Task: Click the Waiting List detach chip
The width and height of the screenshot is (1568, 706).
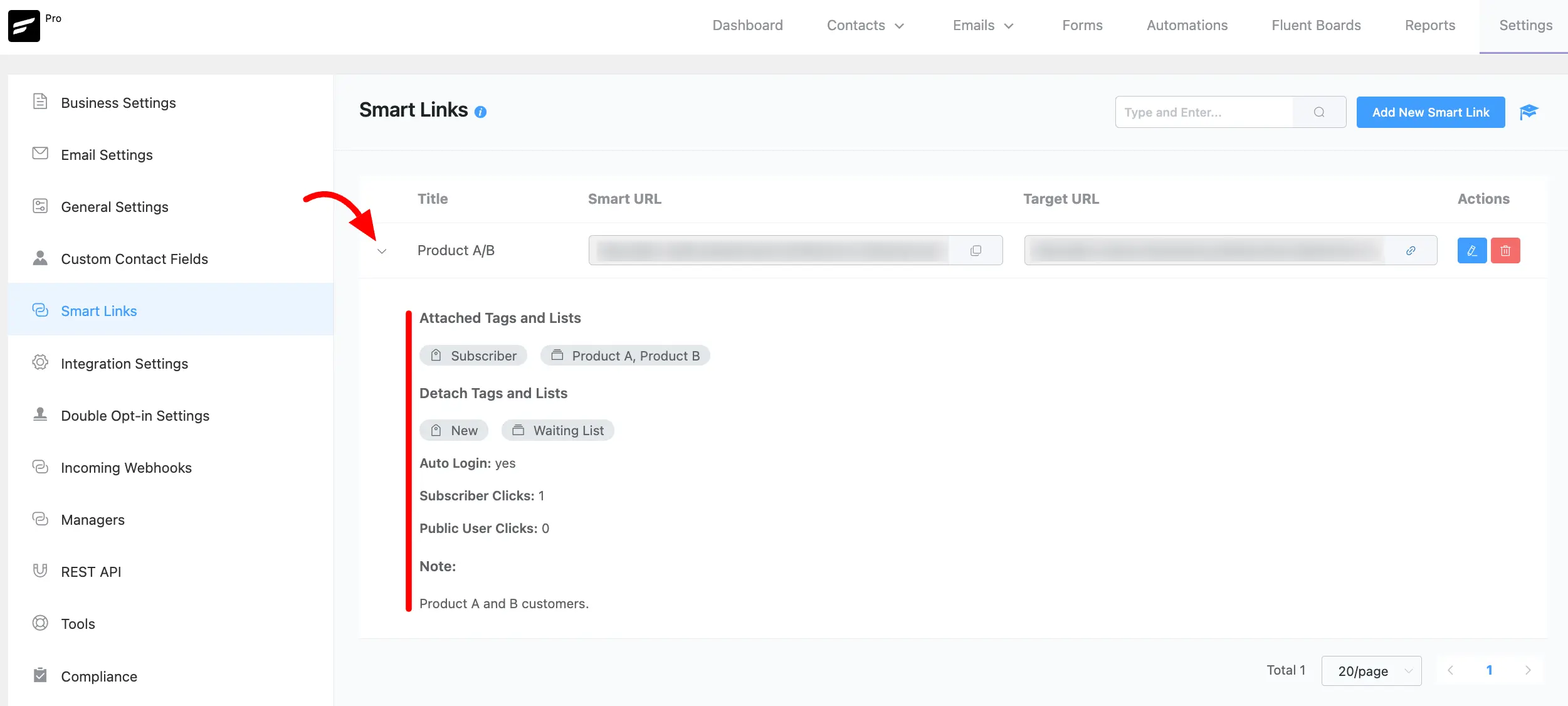Action: click(558, 430)
